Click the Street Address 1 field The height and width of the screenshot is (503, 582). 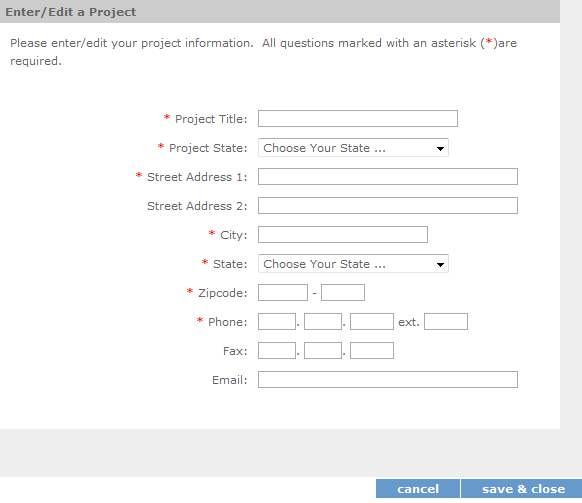point(388,176)
